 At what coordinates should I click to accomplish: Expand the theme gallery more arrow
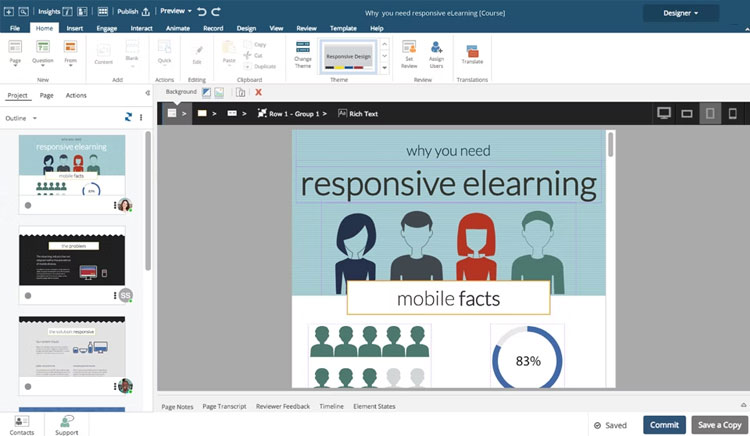[385, 68]
